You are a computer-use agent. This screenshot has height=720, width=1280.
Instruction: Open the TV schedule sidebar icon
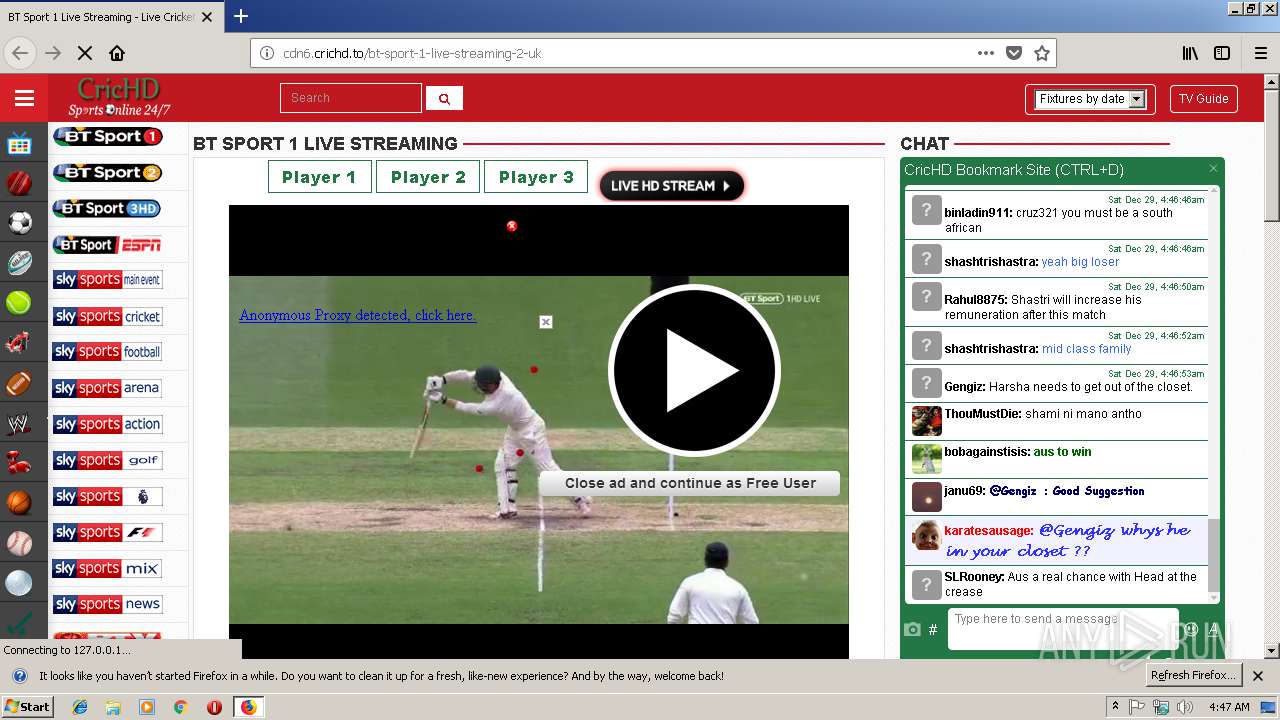click(x=20, y=145)
